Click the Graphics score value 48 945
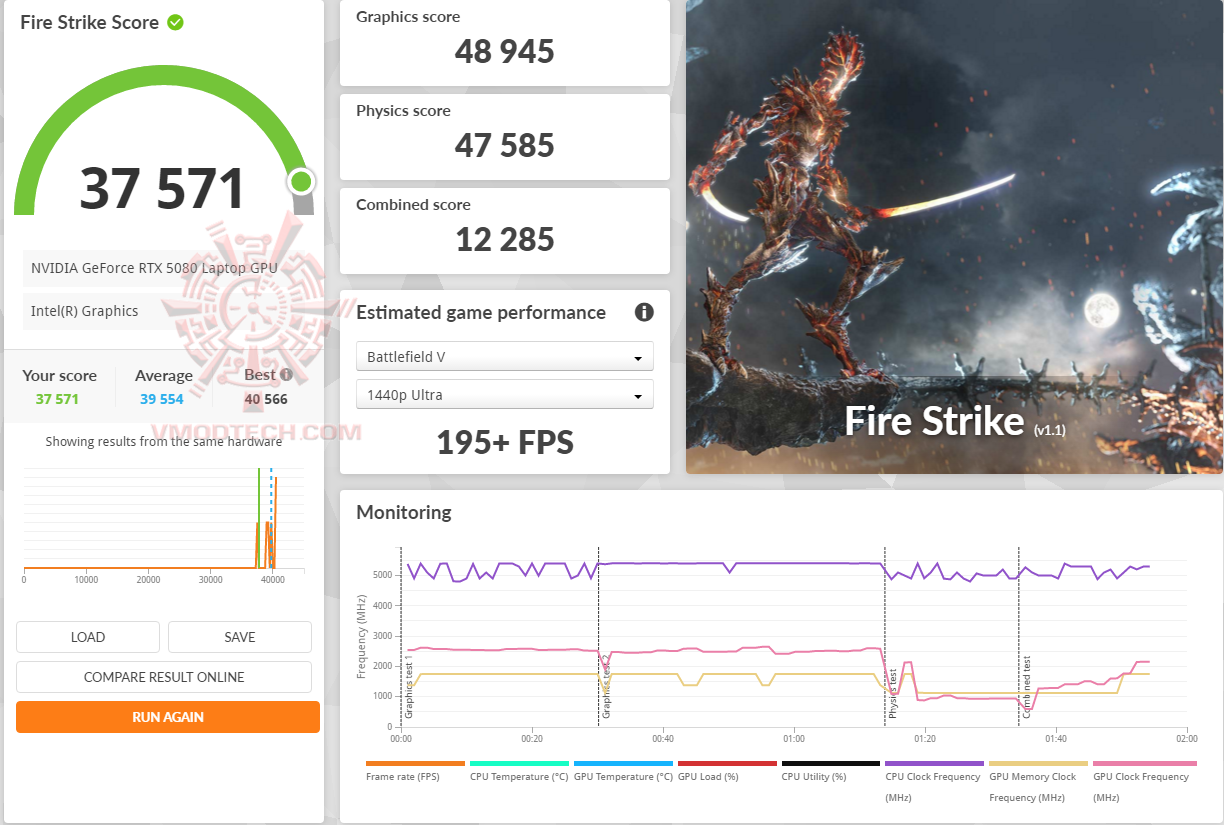1224x825 pixels. [505, 51]
